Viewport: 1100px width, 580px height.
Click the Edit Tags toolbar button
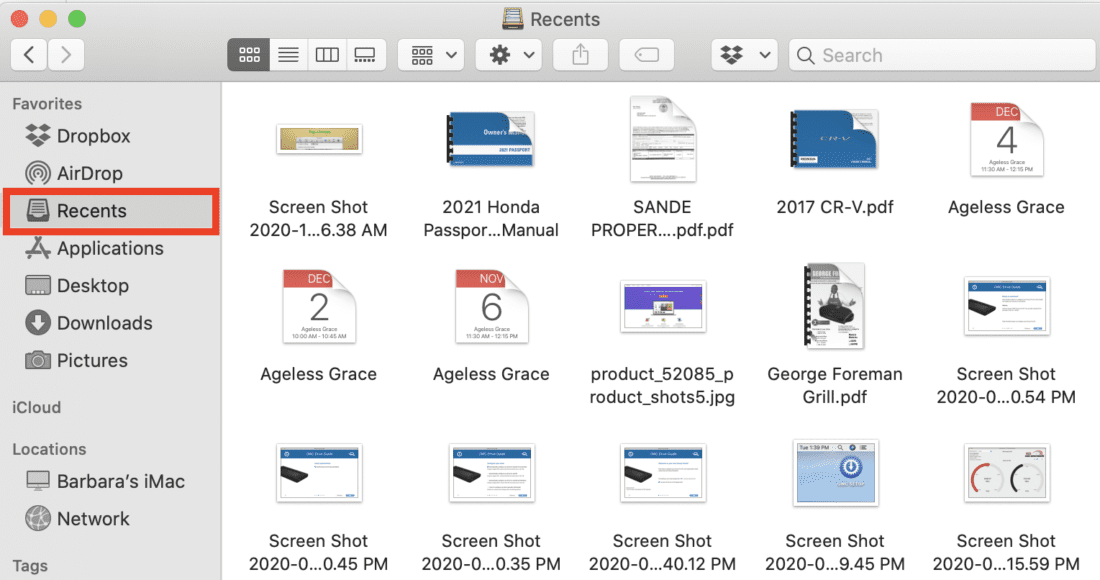click(x=647, y=55)
